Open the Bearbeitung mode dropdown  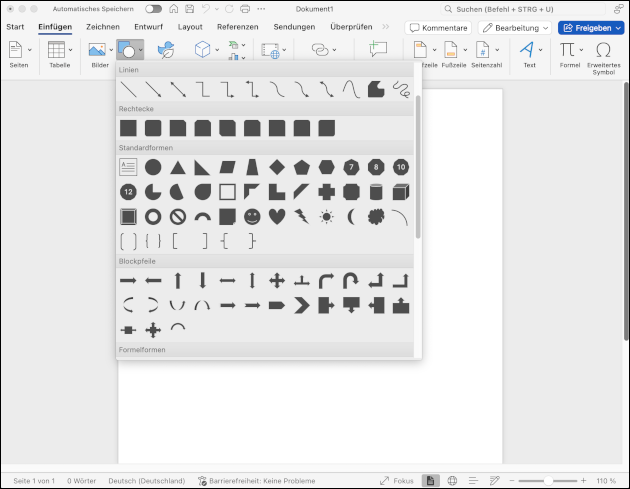(x=515, y=28)
